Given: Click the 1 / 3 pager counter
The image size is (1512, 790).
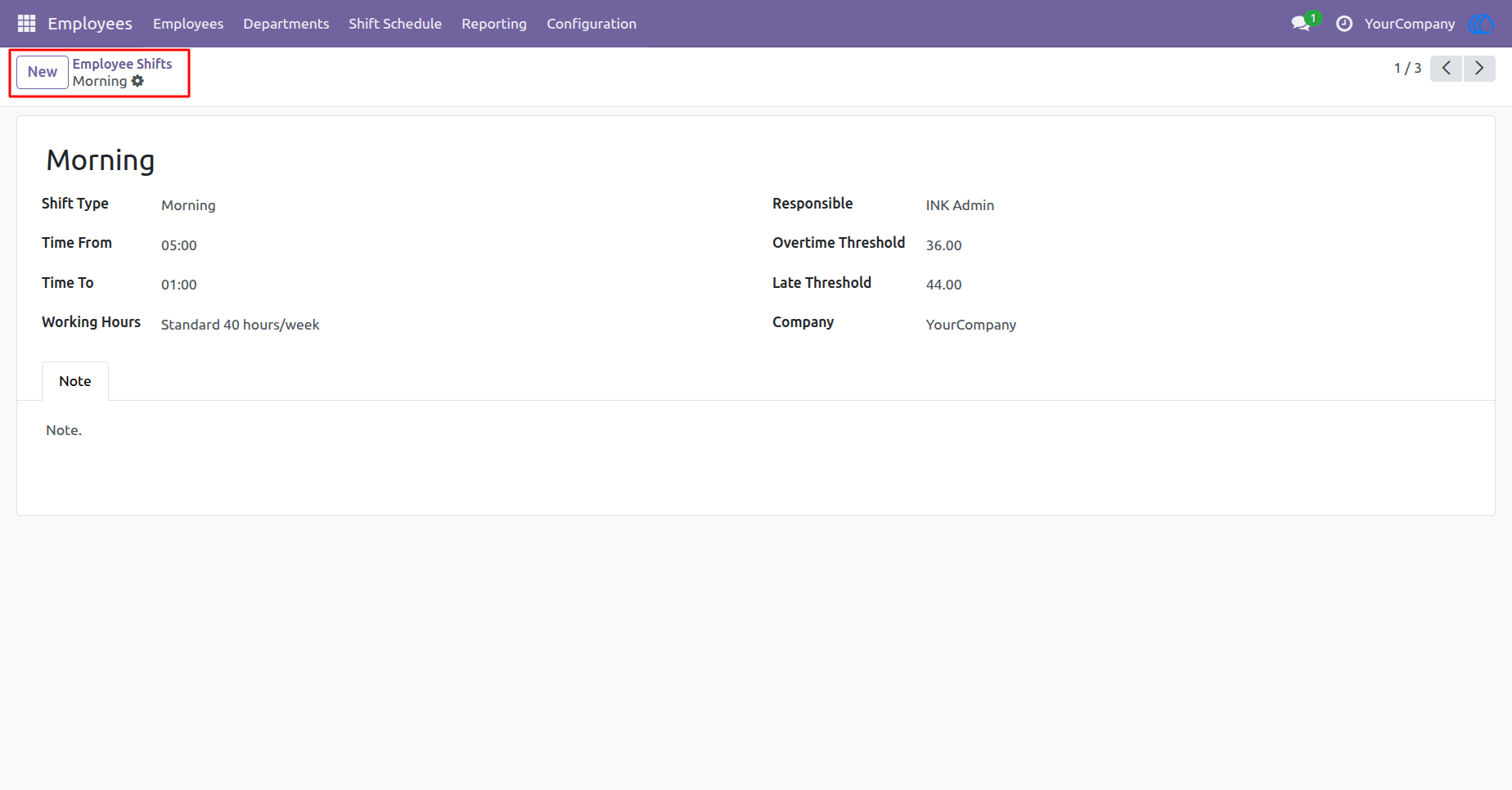Looking at the screenshot, I should click(x=1407, y=68).
